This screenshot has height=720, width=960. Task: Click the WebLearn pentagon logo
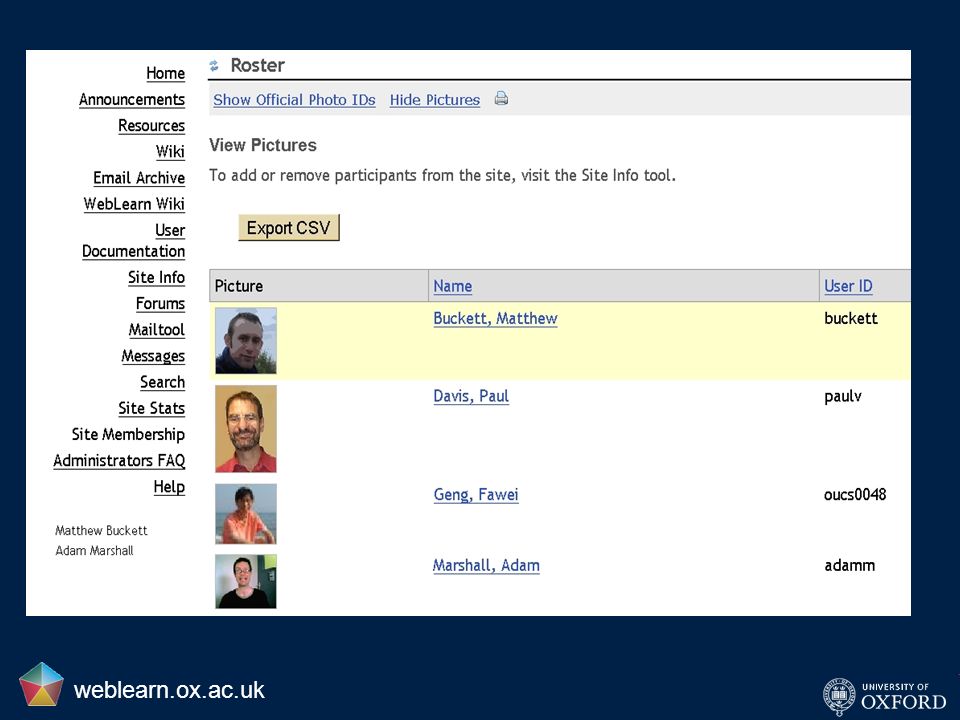point(41,684)
